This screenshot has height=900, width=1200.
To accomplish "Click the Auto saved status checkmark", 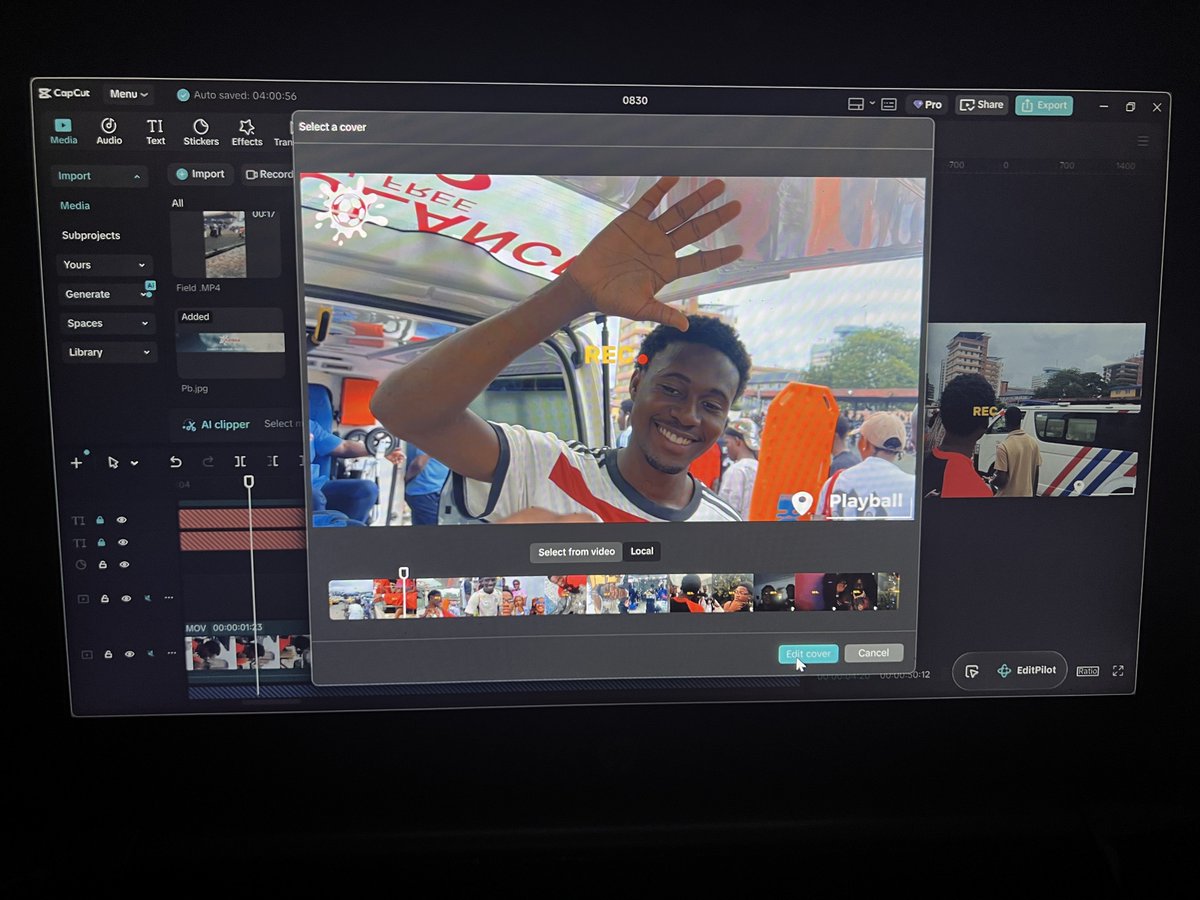I will click(183, 95).
